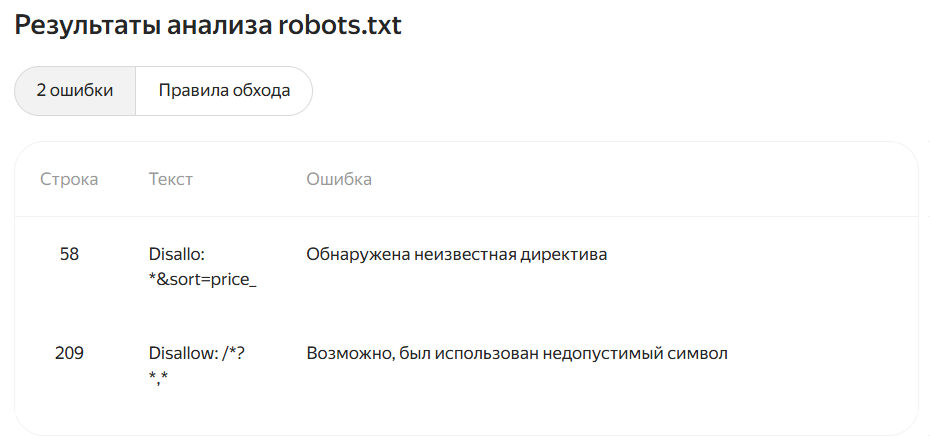Click the "Текст" column header

[170, 179]
